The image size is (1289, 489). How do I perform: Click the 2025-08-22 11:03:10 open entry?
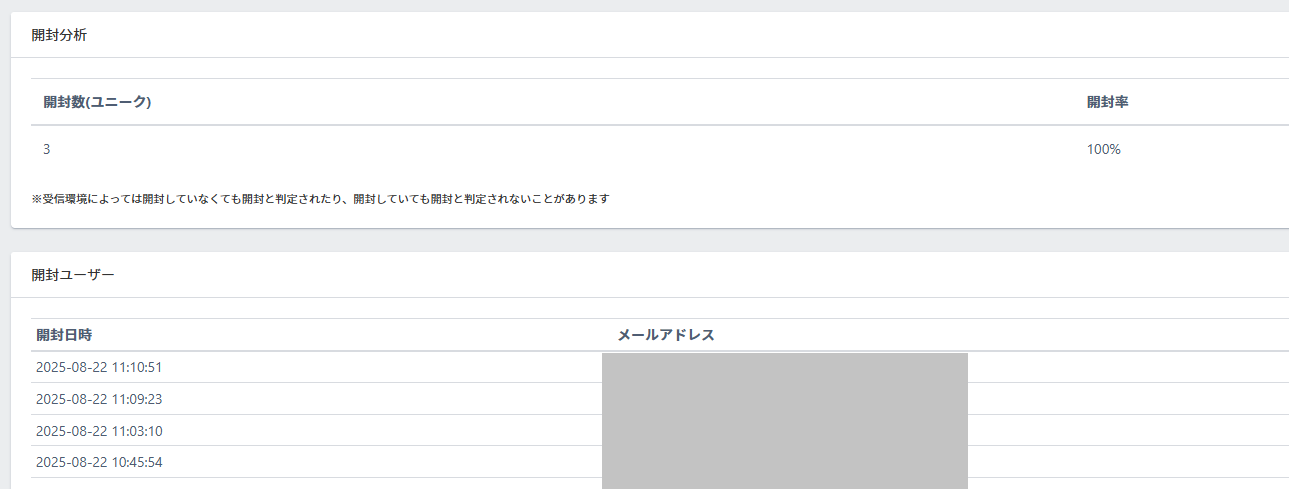pyautogui.click(x=99, y=431)
